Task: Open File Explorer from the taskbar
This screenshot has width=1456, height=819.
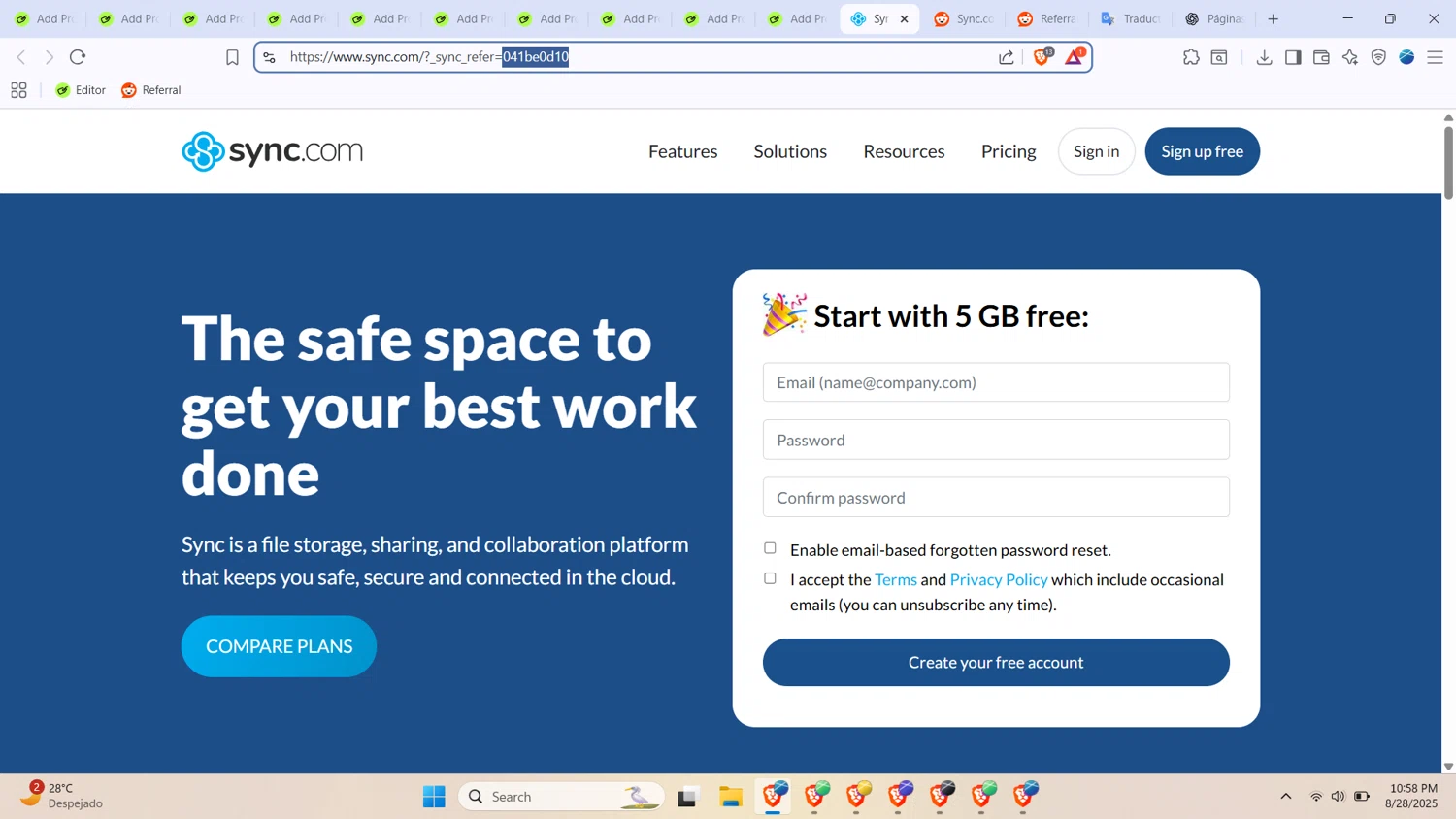Action: [x=731, y=797]
